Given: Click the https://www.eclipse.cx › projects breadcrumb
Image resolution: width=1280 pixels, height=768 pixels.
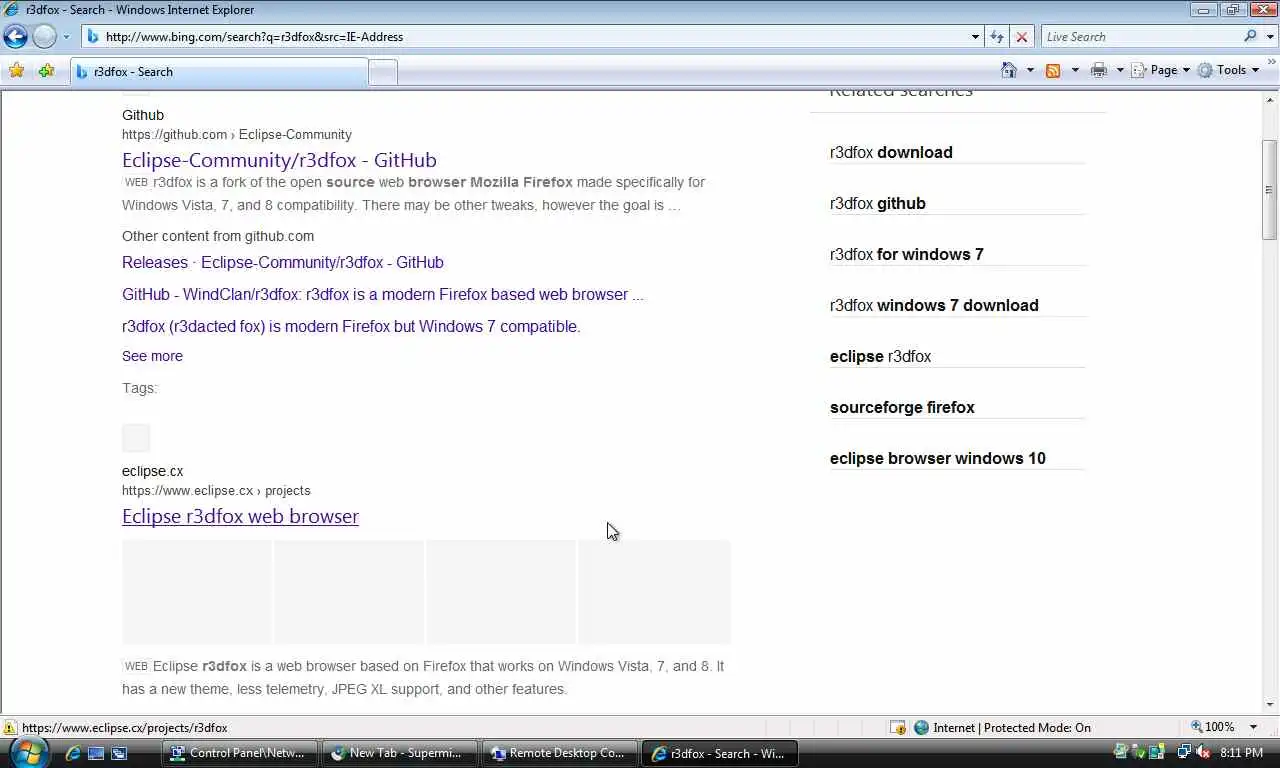Looking at the screenshot, I should (x=216, y=490).
